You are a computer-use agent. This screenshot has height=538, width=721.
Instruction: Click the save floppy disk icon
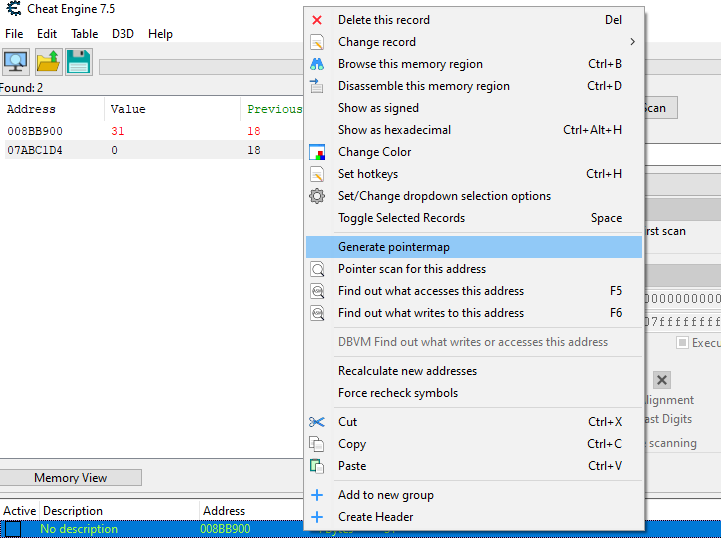[x=79, y=62]
